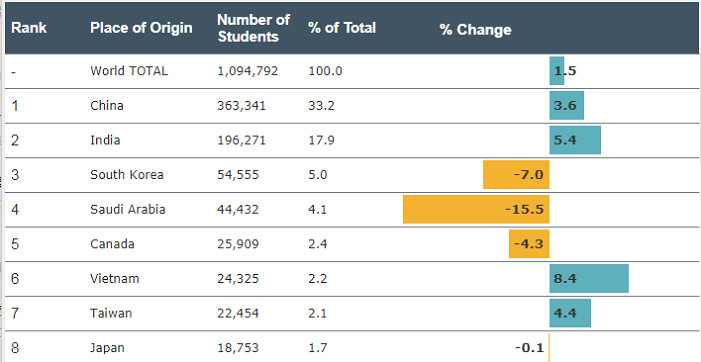Click the Number of Students header
The image size is (701, 362).
click(253, 28)
